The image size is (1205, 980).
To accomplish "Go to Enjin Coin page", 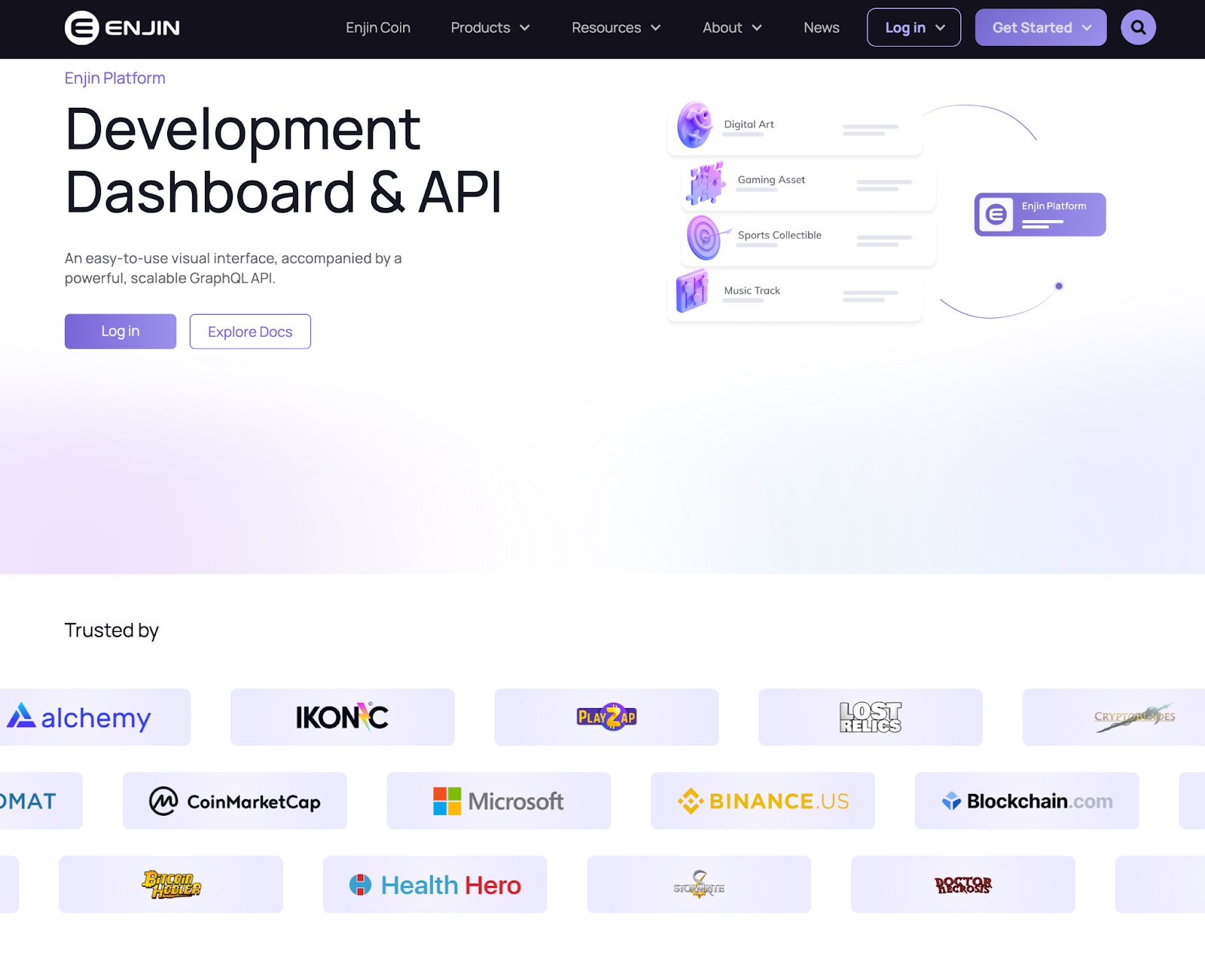I will click(378, 28).
